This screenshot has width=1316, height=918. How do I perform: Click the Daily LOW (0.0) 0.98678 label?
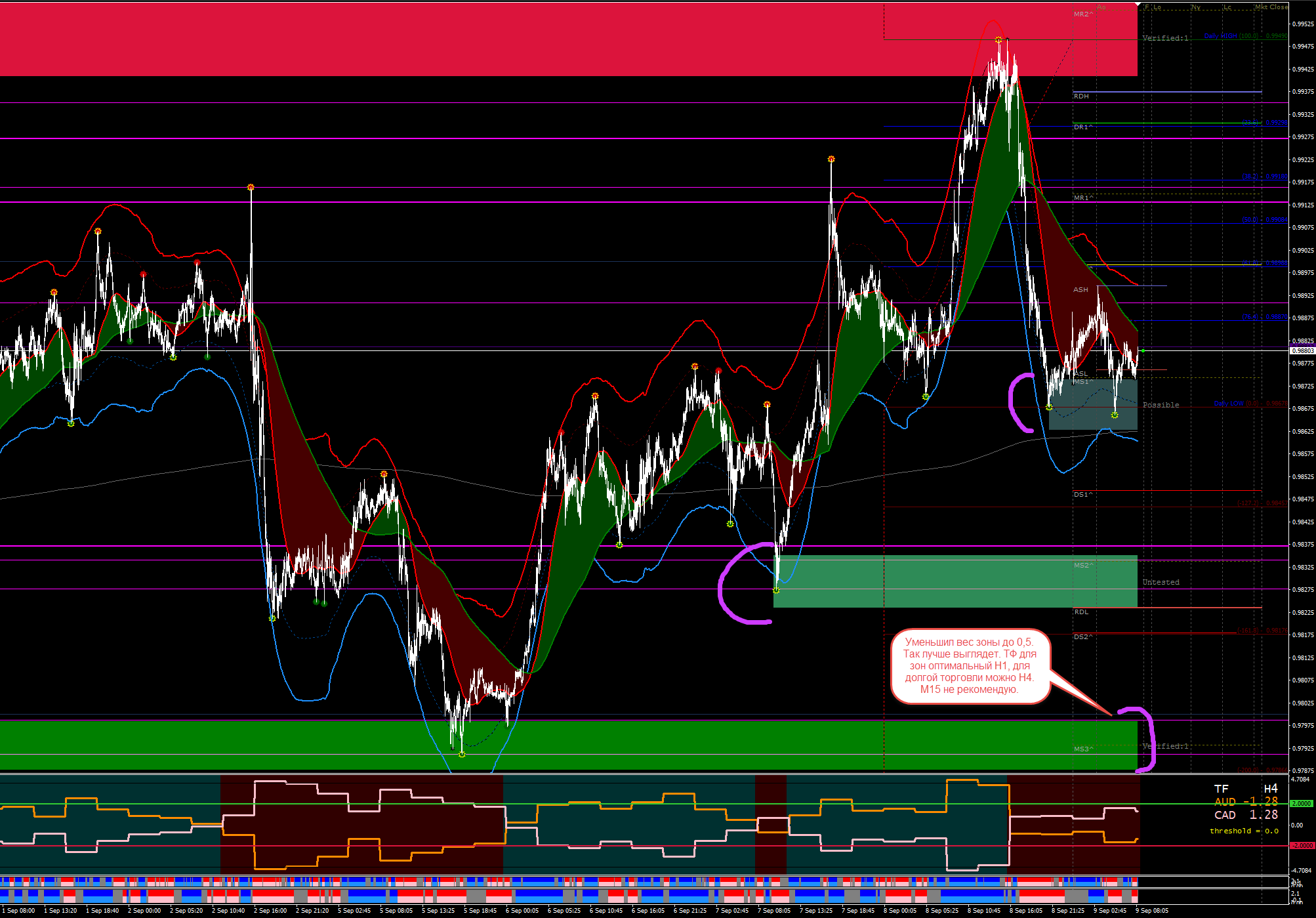1250,404
